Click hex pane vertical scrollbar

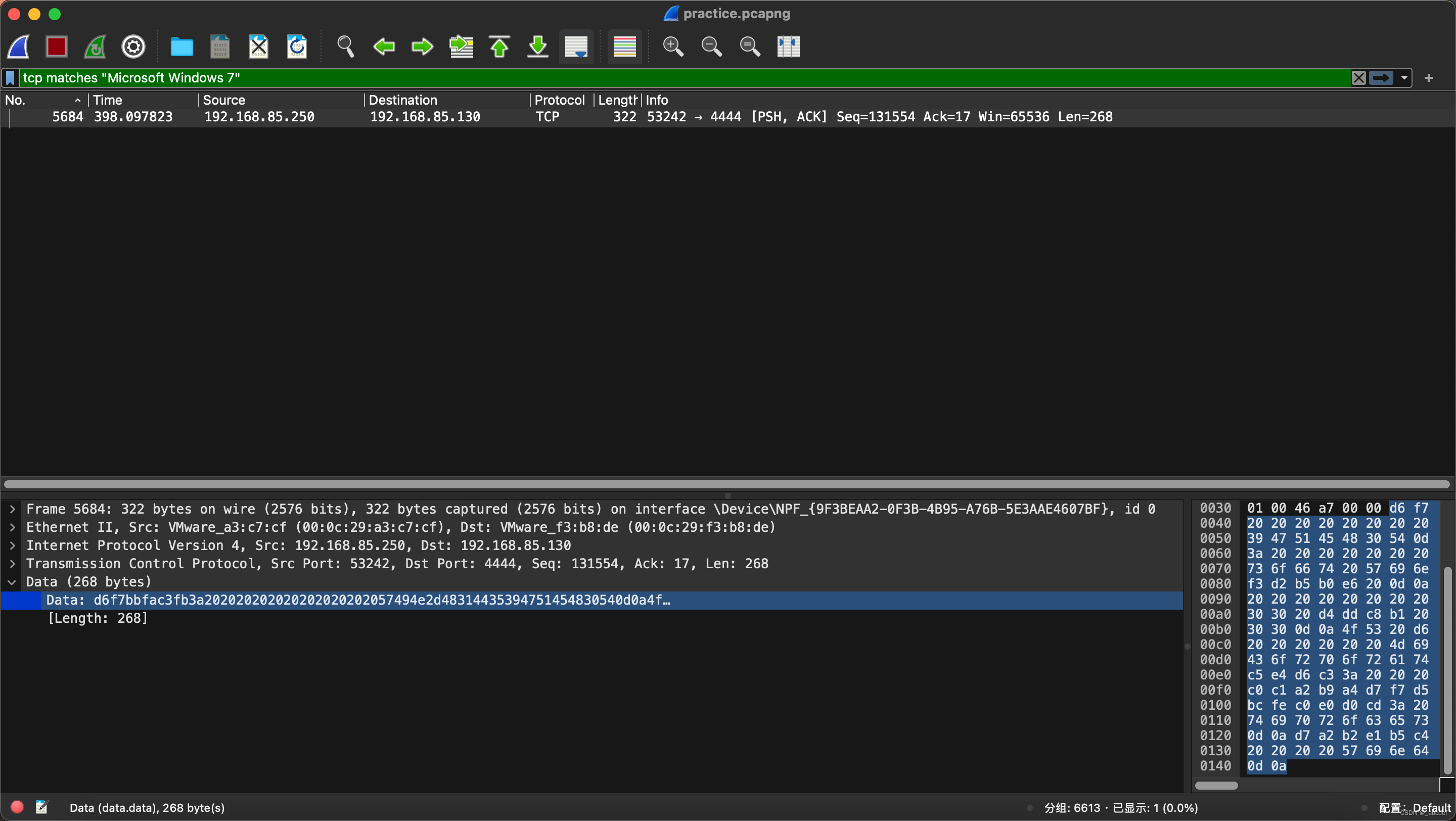(1447, 670)
